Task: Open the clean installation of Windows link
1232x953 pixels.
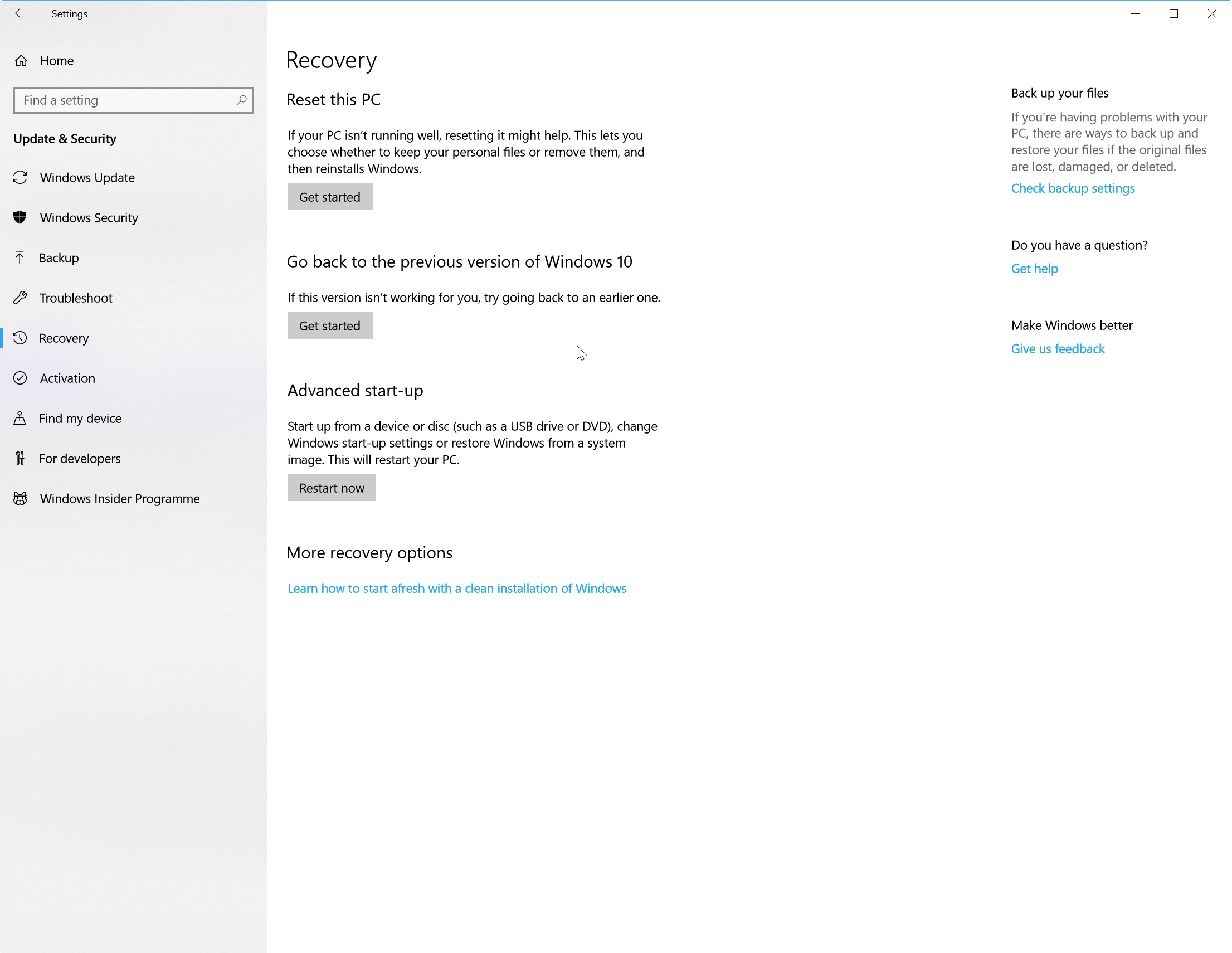Action: [457, 589]
